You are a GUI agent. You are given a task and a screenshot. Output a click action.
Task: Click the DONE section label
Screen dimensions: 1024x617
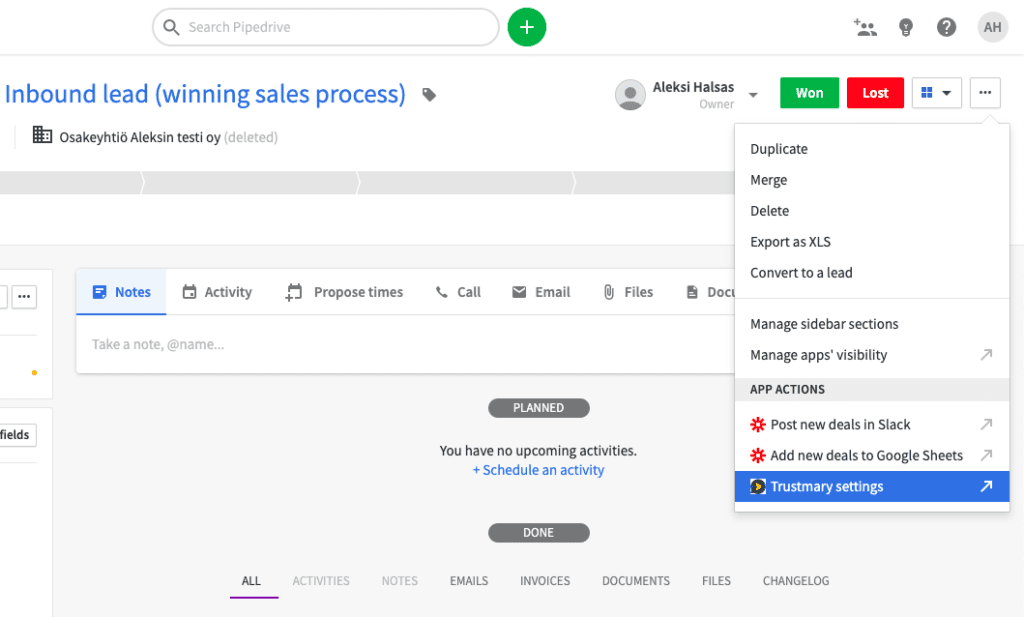539,533
